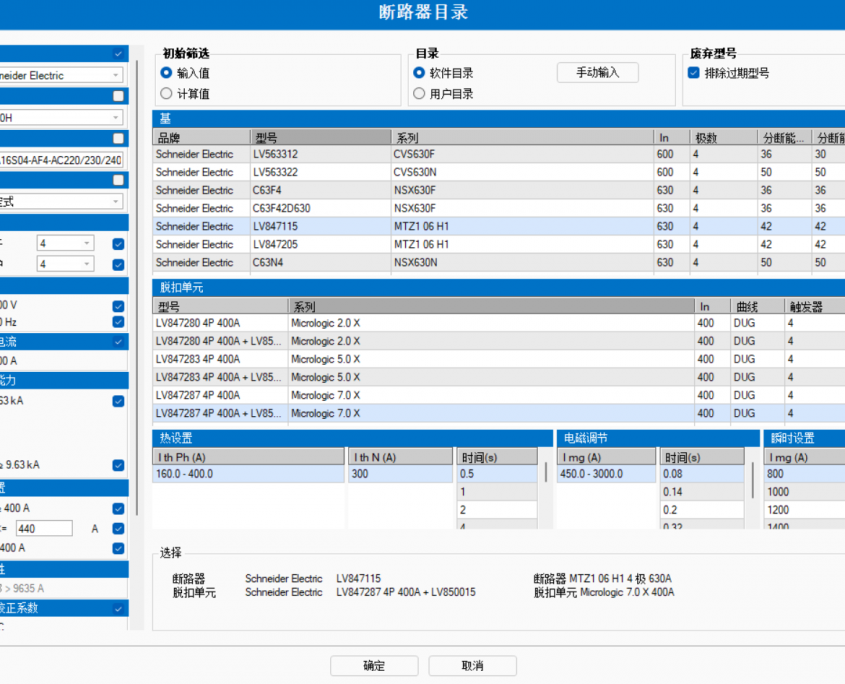The width and height of the screenshot is (845, 684).
Task: Open the 0H dropdown in the left panel
Action: pos(61,118)
